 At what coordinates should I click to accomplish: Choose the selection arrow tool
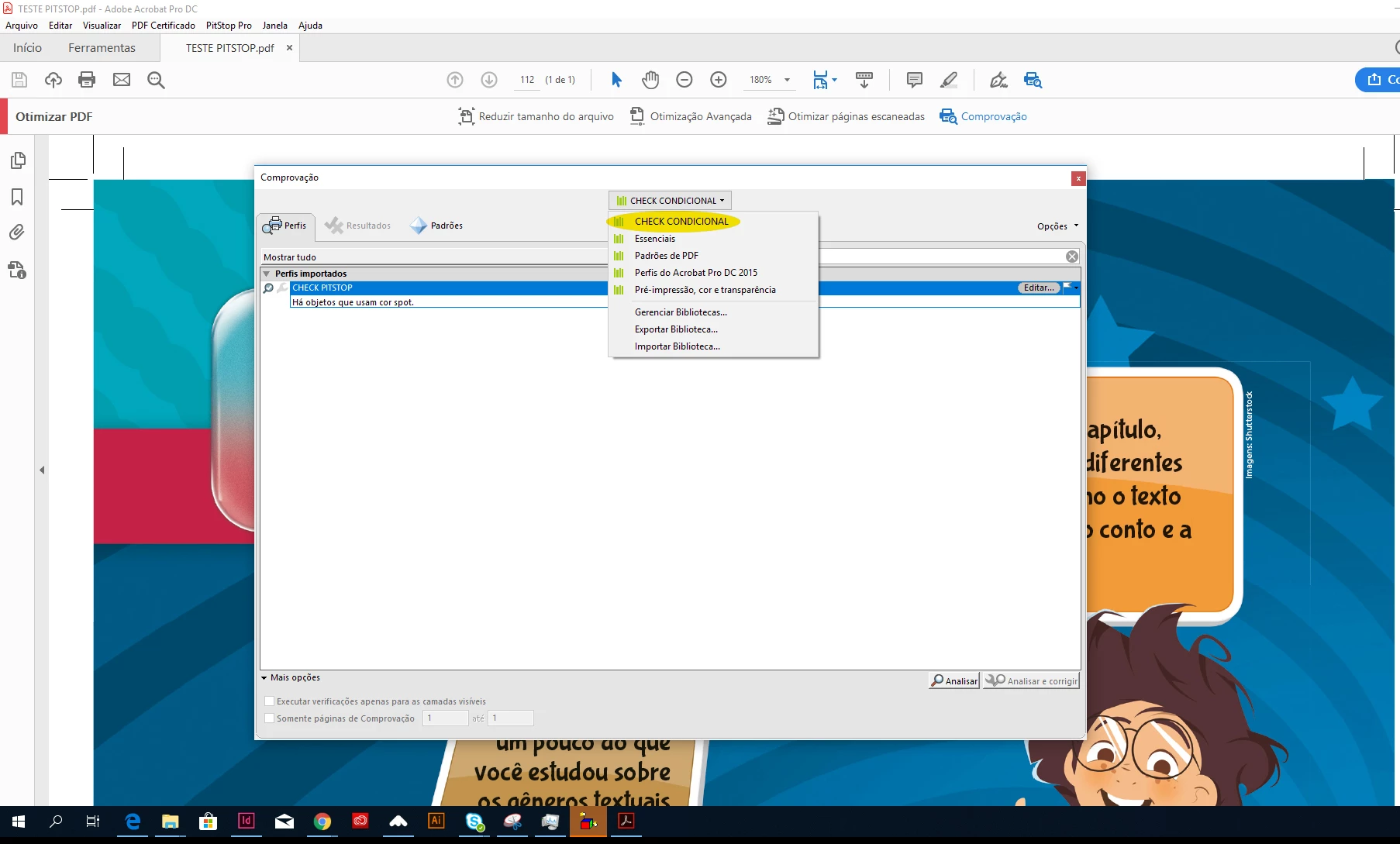click(x=617, y=80)
